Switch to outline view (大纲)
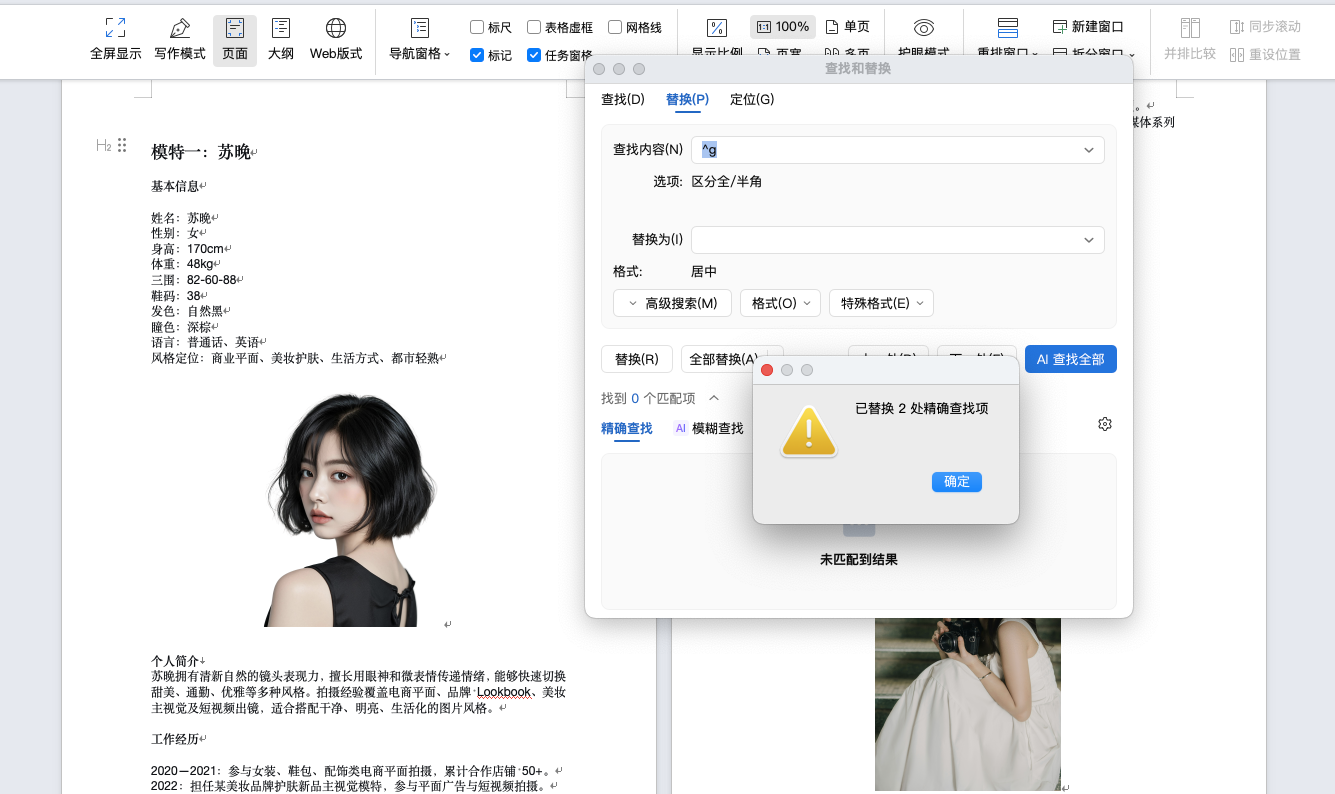 click(281, 40)
